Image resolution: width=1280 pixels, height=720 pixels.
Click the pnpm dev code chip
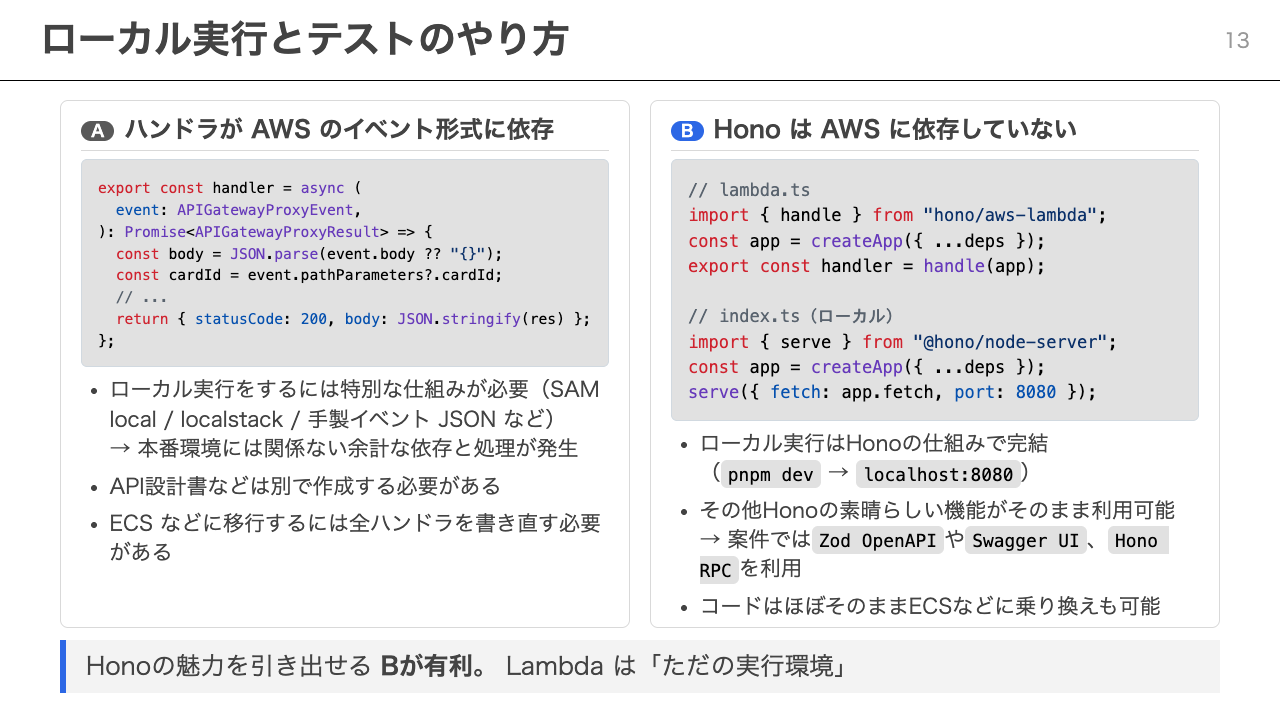[770, 474]
